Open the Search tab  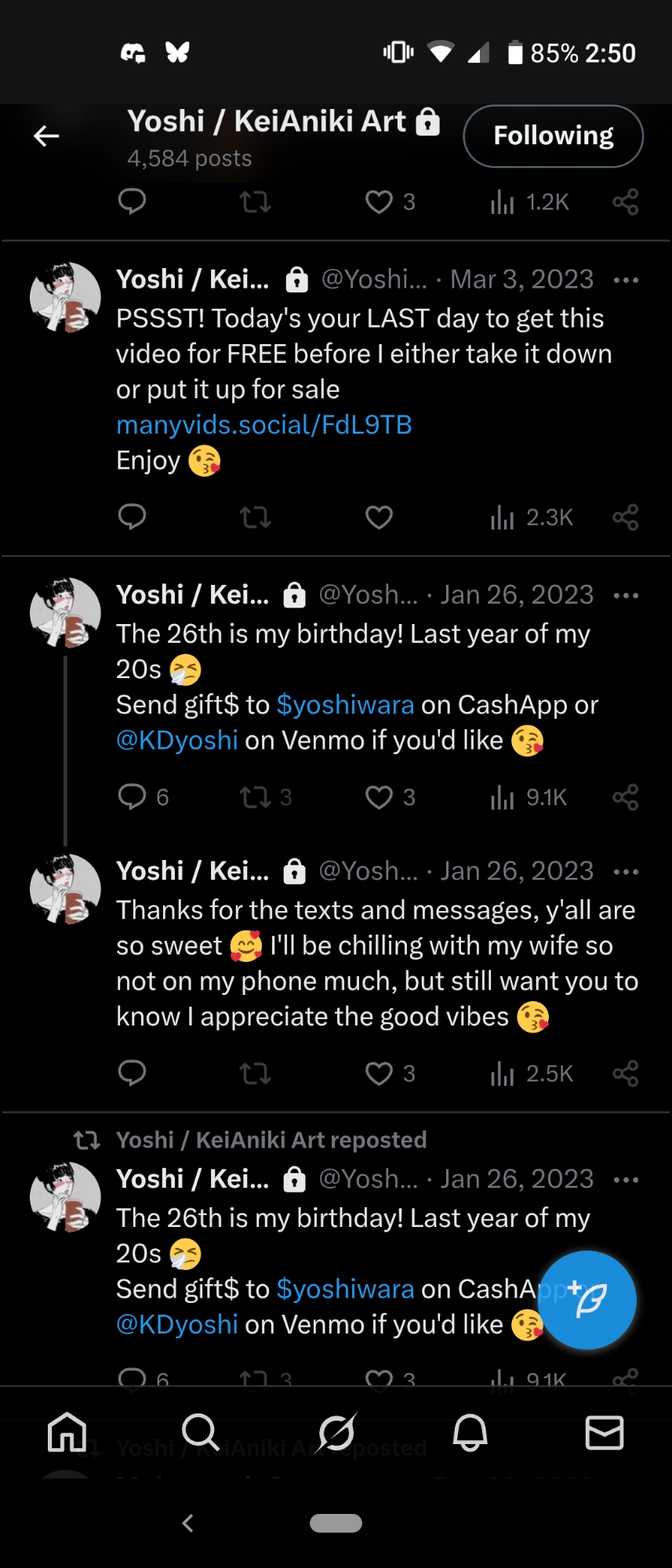[201, 1432]
